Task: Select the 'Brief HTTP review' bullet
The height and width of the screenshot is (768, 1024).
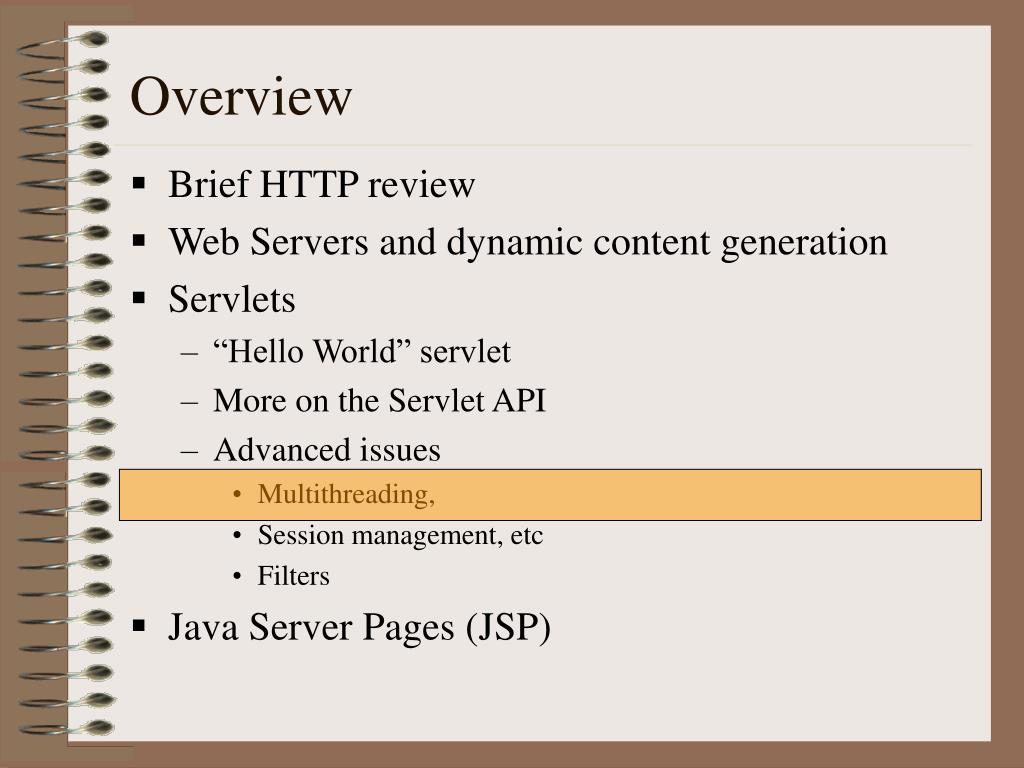Action: pyautogui.click(x=321, y=184)
